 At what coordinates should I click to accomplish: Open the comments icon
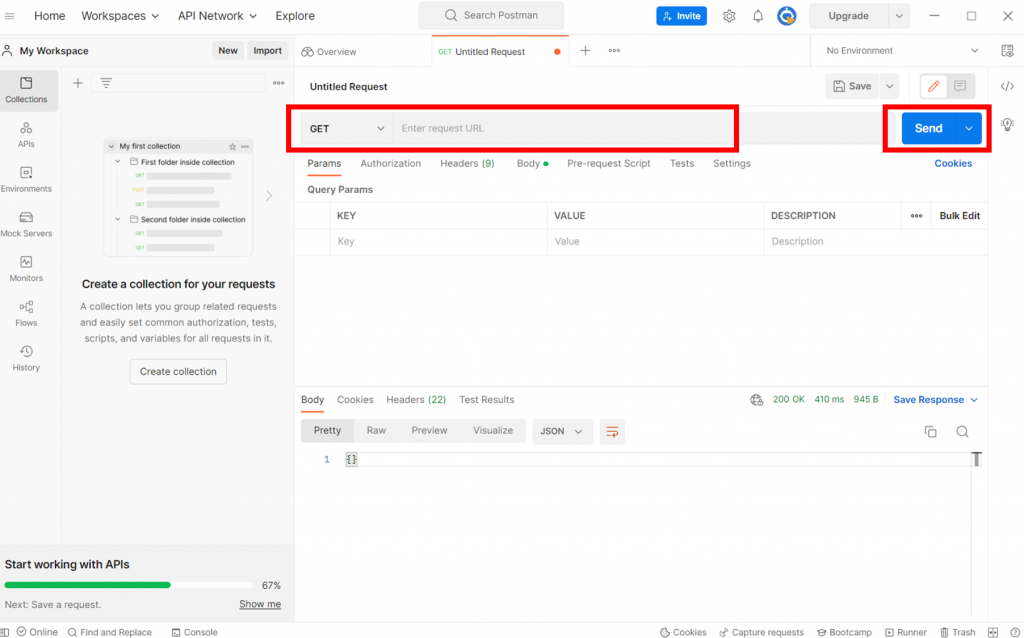coord(960,86)
